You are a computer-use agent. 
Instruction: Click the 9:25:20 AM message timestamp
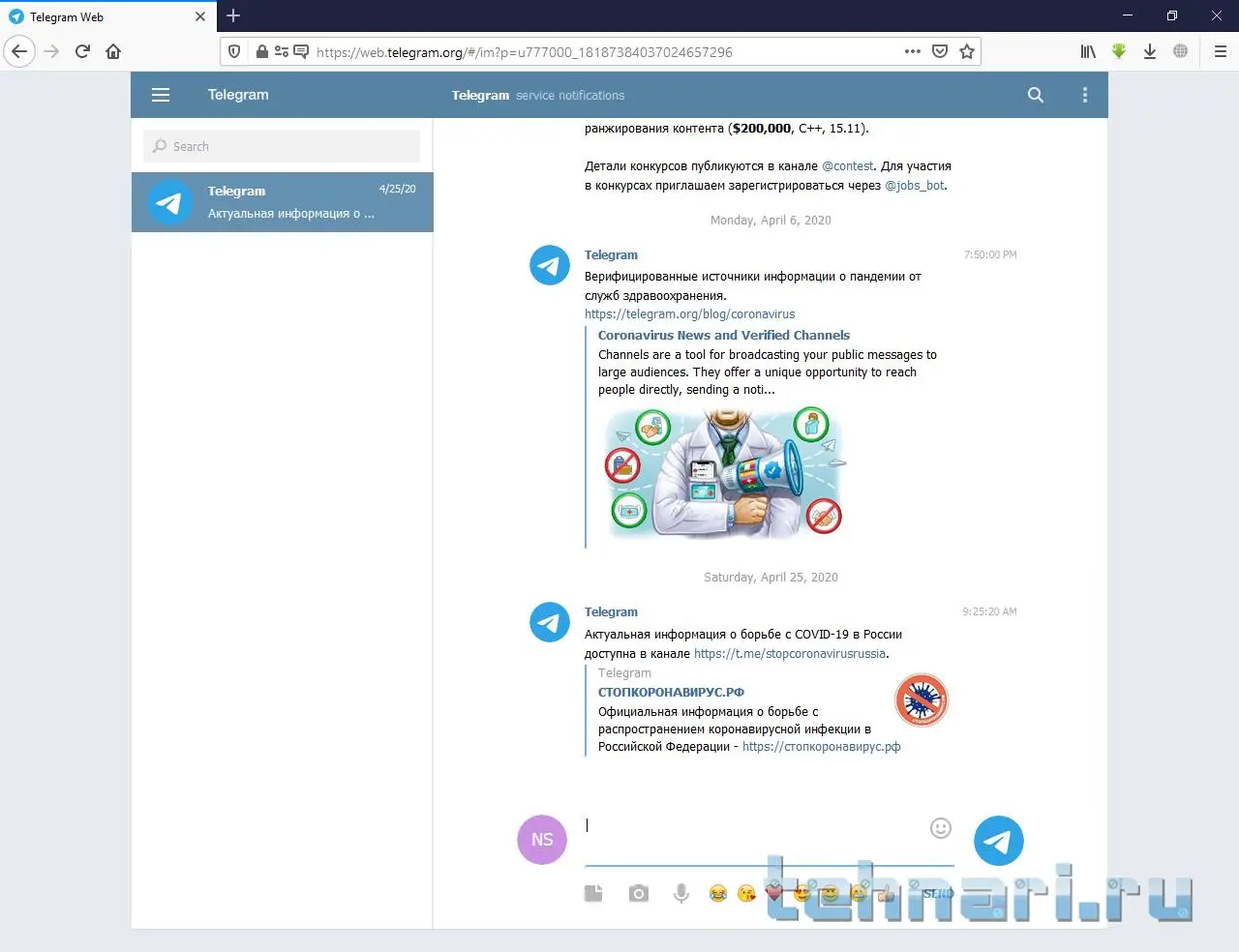click(989, 612)
